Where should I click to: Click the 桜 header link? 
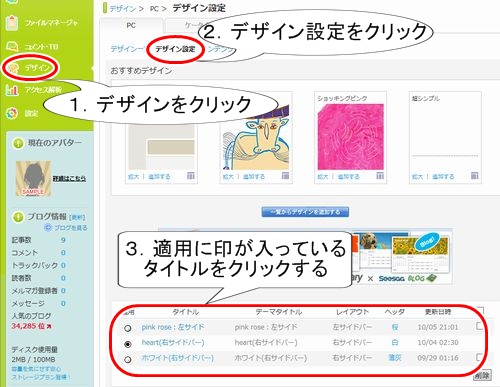tap(395, 327)
